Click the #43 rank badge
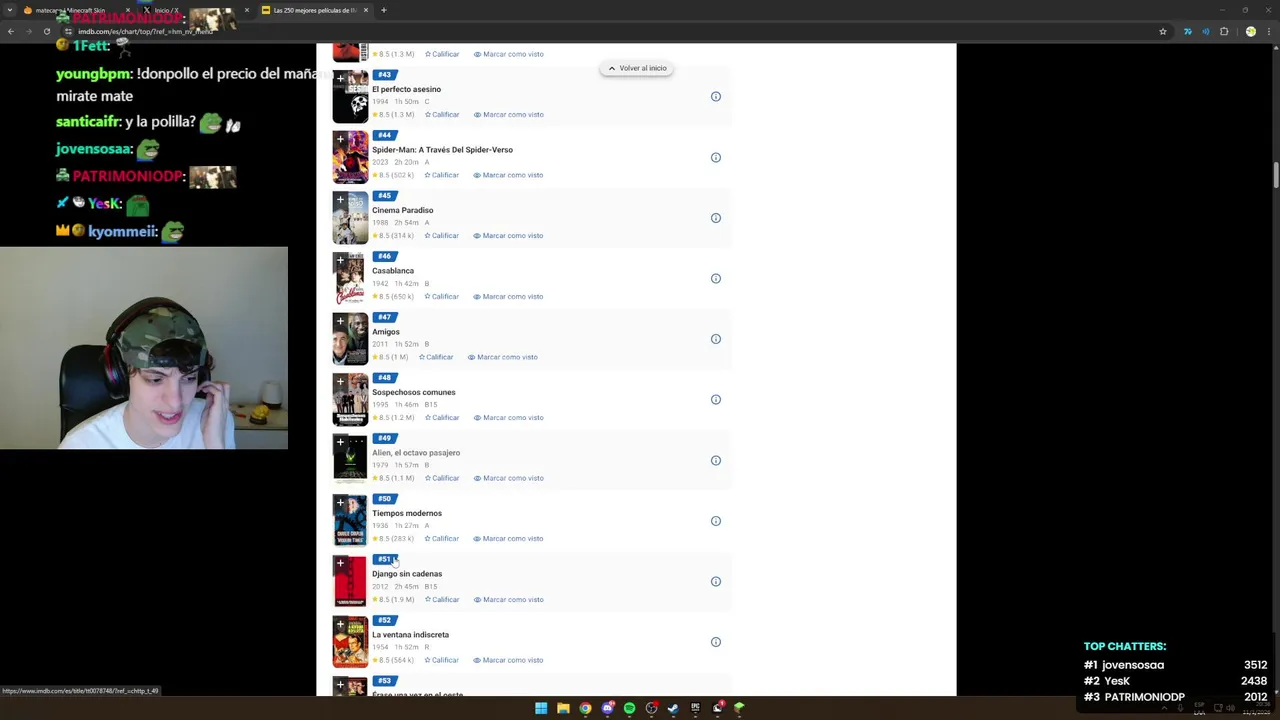This screenshot has width=1280, height=720. [x=384, y=75]
